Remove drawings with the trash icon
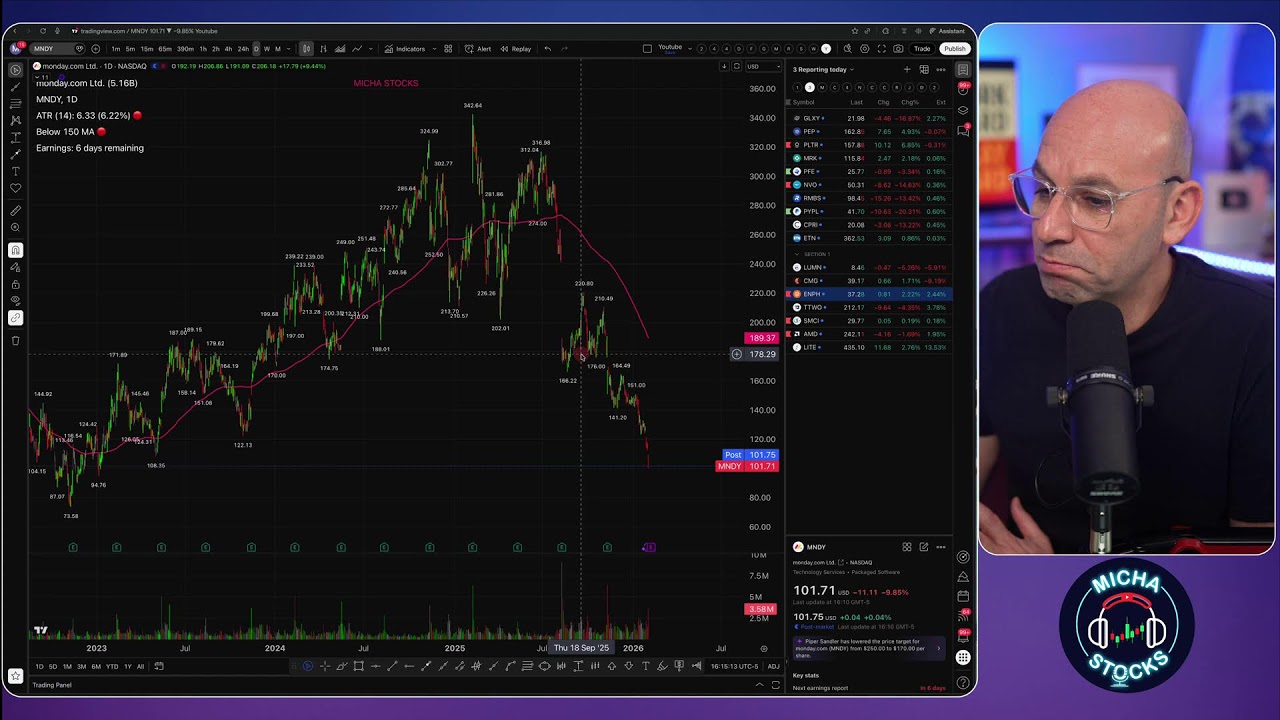 click(15, 341)
